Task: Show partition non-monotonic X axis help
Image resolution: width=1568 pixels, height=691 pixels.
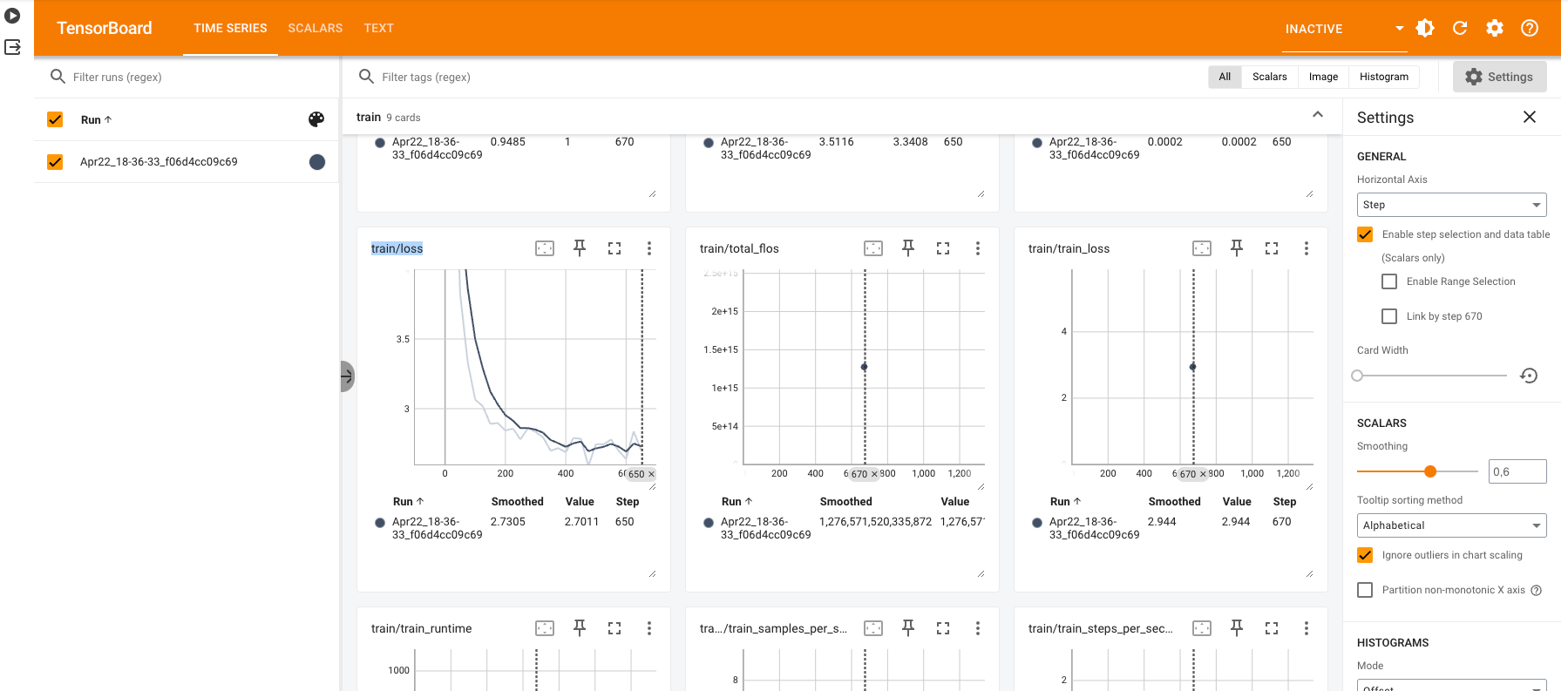Action: pyautogui.click(x=1537, y=590)
